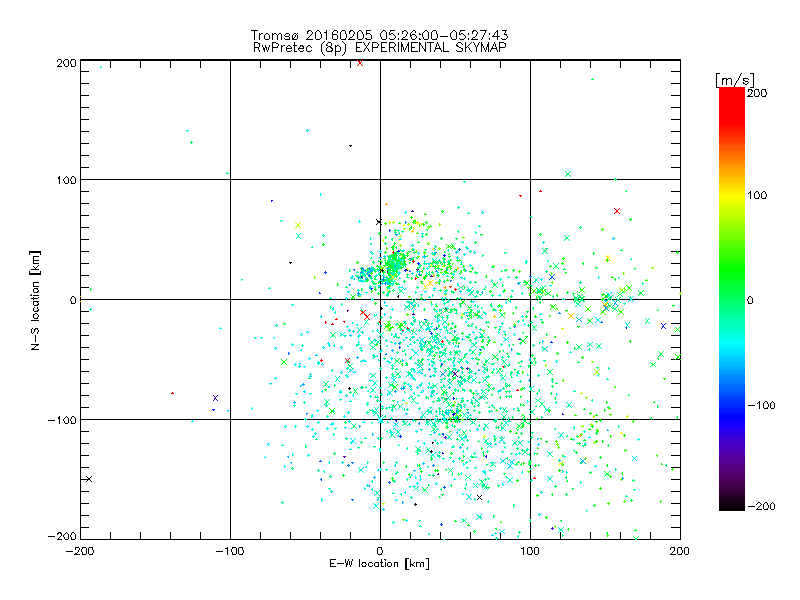Click the colorbar's '200' top label
Screen dimensions: 800x600
click(757, 93)
